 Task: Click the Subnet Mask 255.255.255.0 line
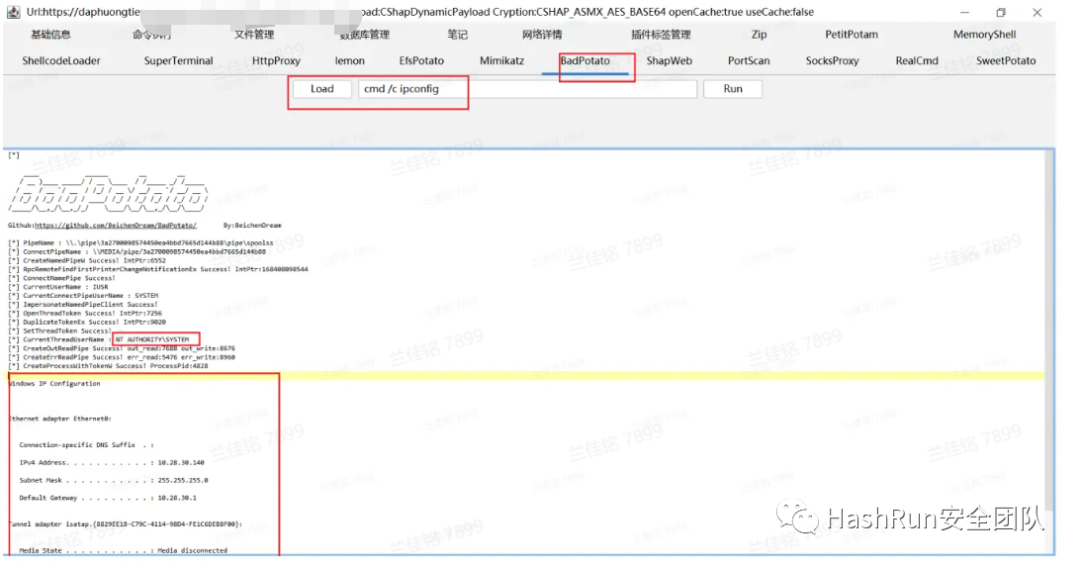(114, 481)
